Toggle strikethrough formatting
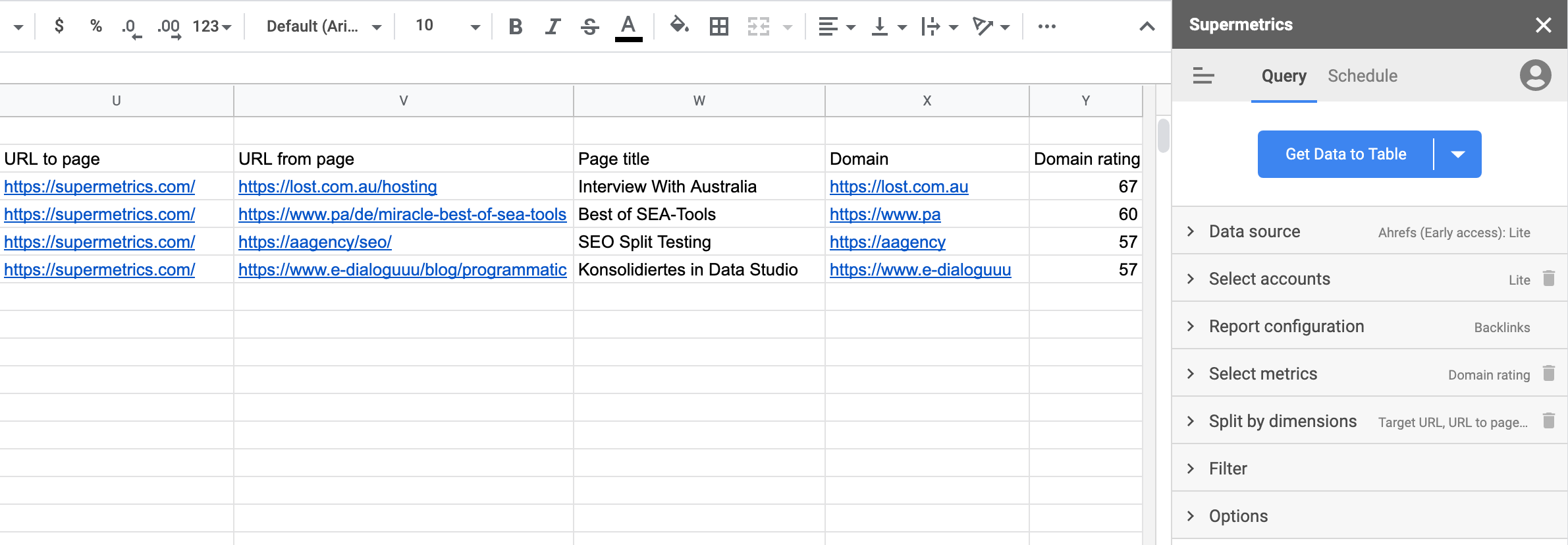This screenshot has height=545, width=1568. [x=590, y=26]
